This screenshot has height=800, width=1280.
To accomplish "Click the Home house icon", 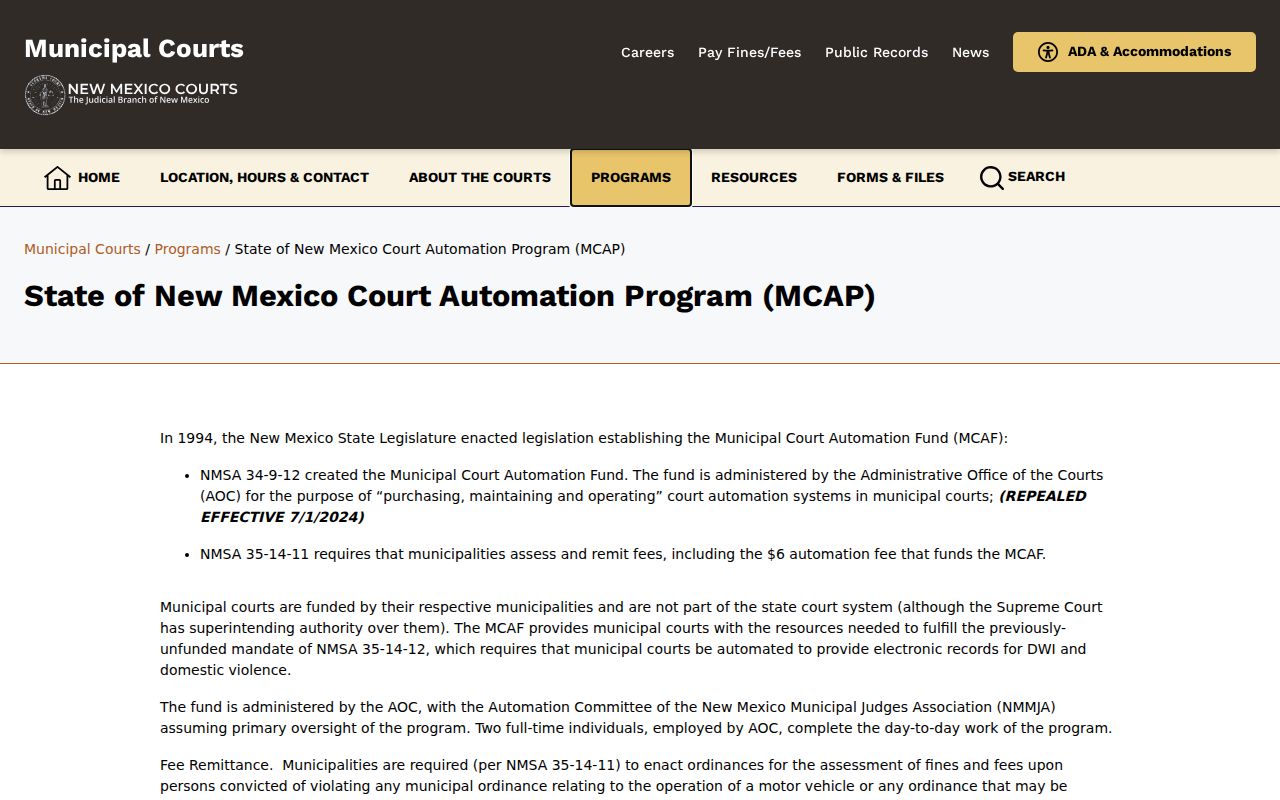I will (x=57, y=178).
